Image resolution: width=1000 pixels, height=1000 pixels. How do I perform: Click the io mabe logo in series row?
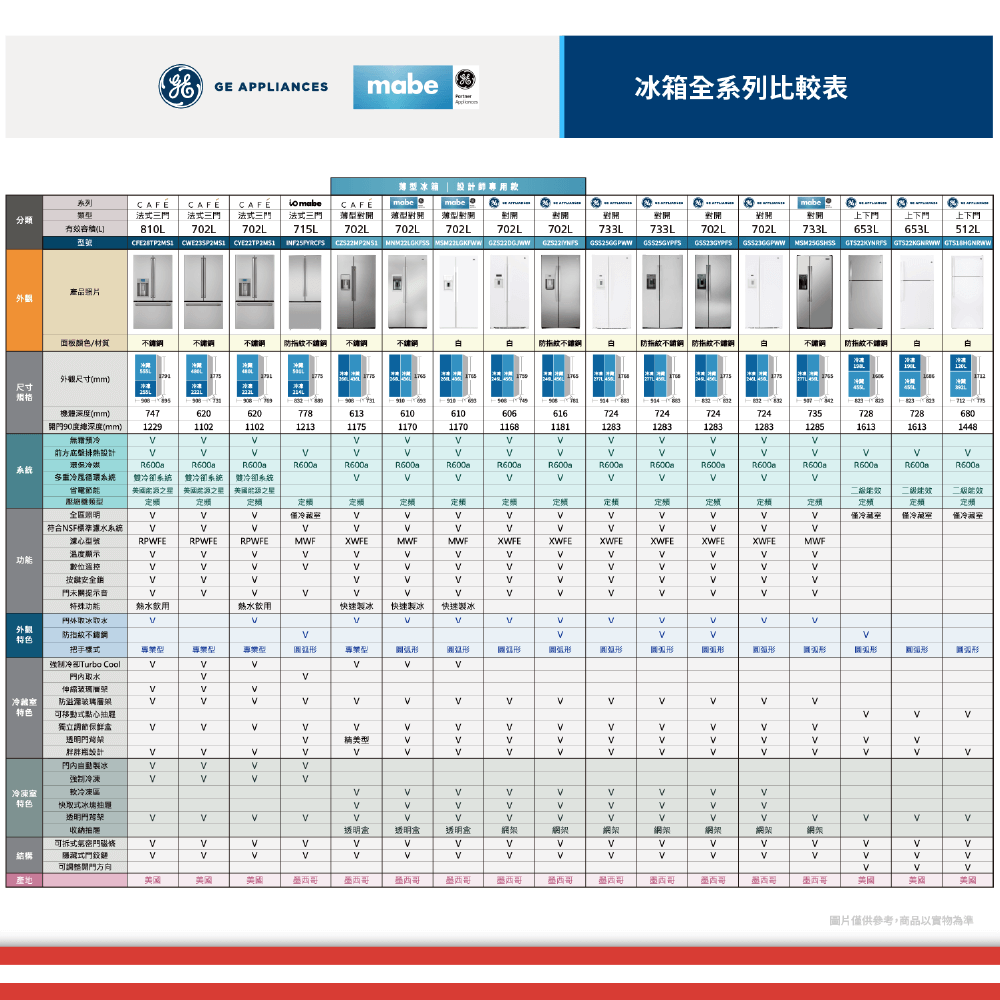point(306,199)
